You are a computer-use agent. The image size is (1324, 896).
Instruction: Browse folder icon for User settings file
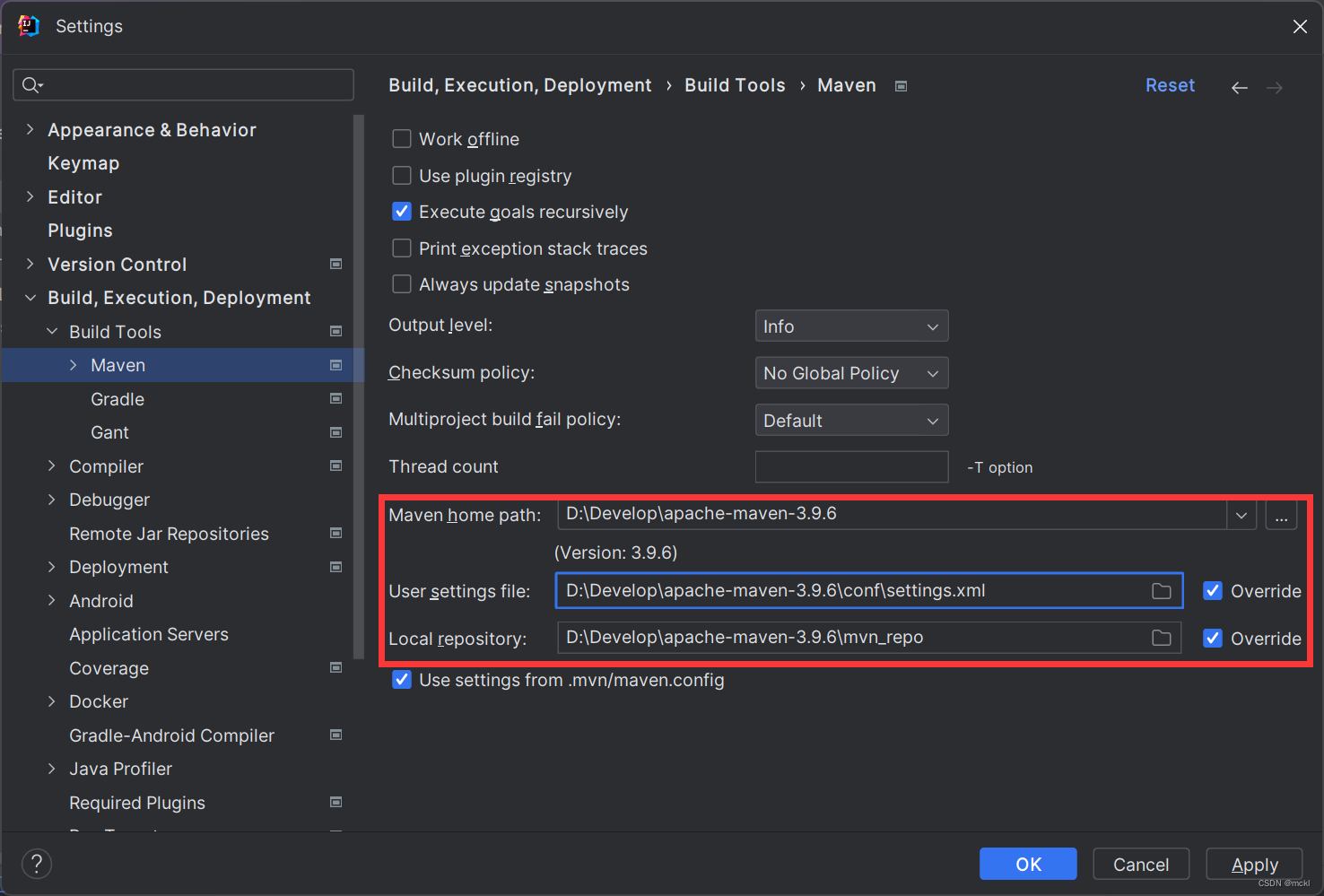[x=1162, y=591]
